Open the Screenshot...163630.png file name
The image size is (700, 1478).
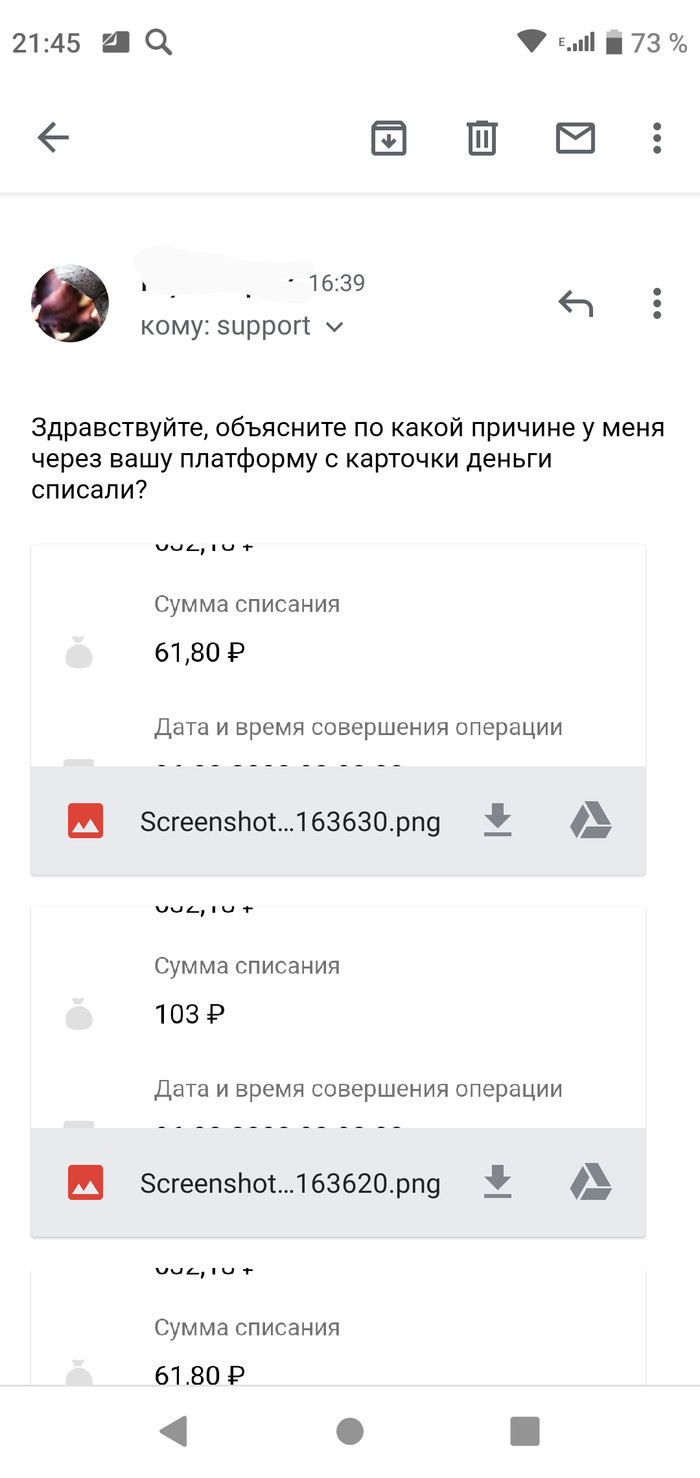click(290, 822)
